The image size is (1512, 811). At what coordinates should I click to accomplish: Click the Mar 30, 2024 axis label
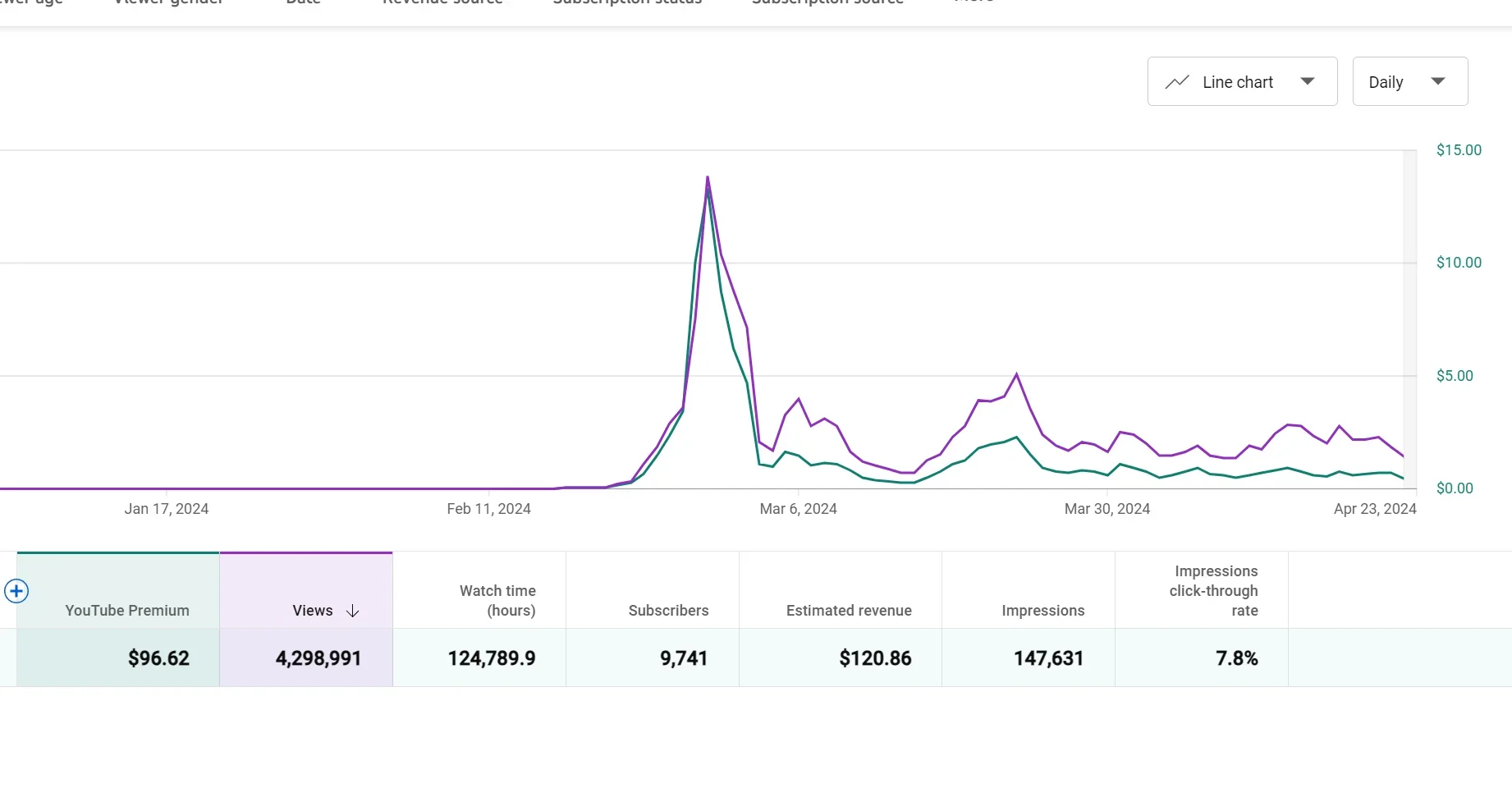[1107, 509]
